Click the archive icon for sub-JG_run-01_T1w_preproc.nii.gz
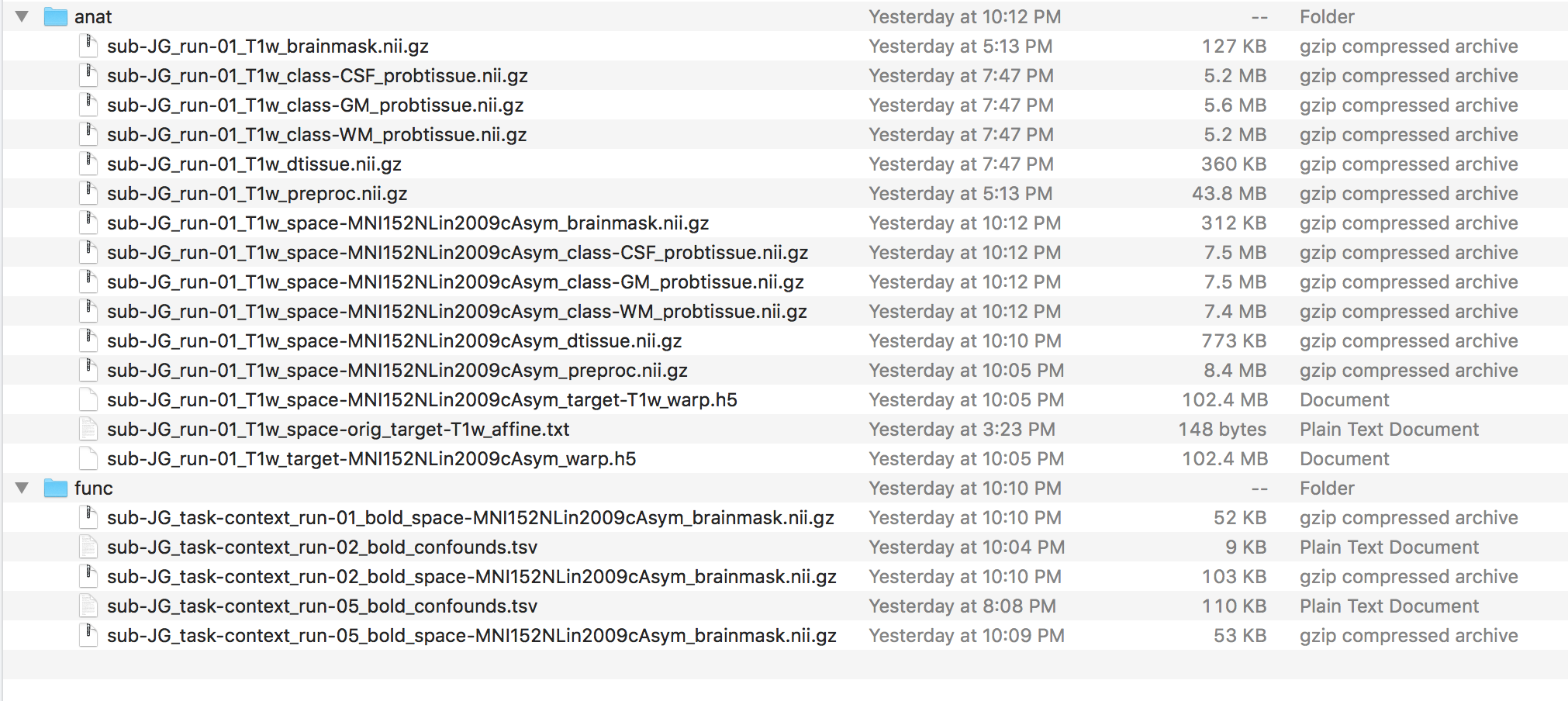The width and height of the screenshot is (1568, 701). [89, 193]
